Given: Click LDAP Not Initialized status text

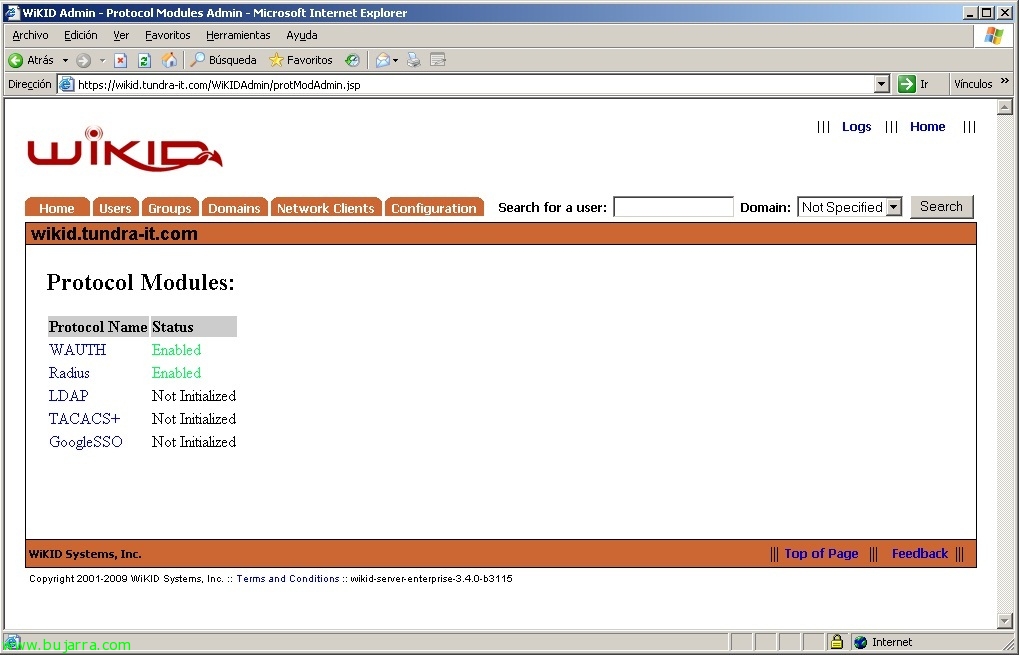Looking at the screenshot, I should pyautogui.click(x=194, y=396).
